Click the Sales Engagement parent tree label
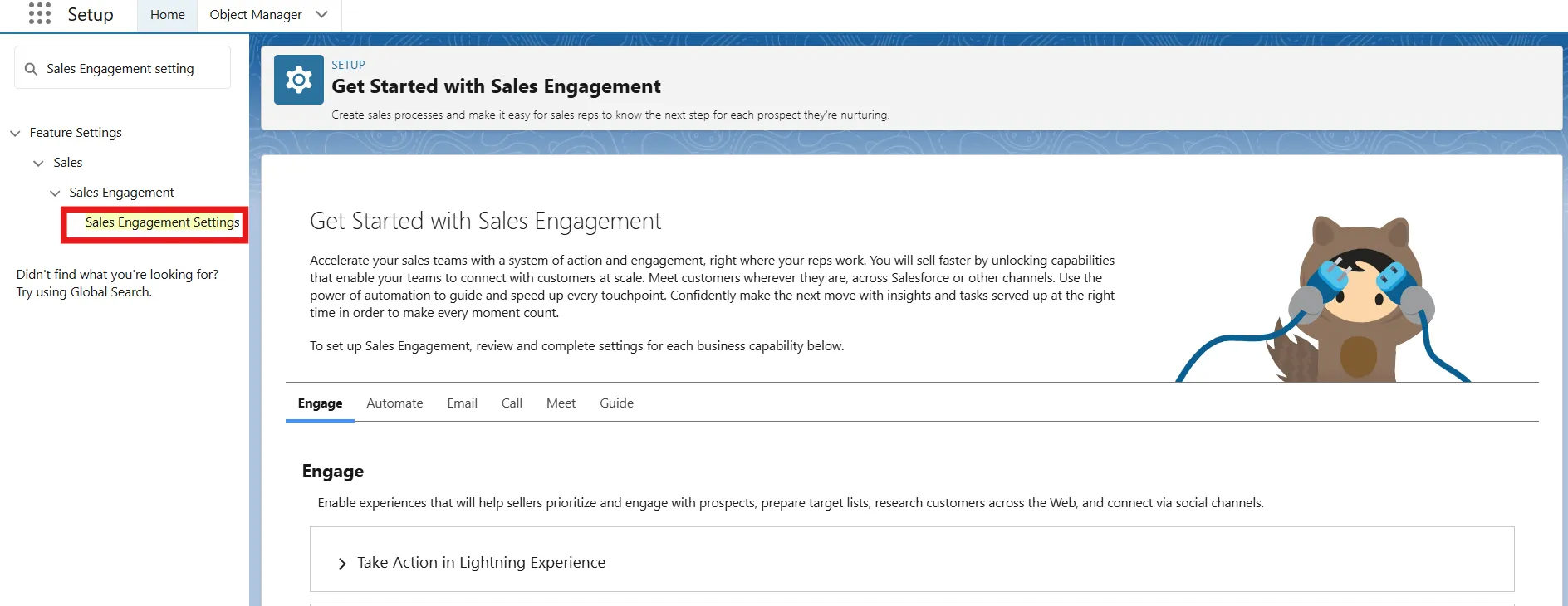This screenshot has width=1568, height=606. 121,193
